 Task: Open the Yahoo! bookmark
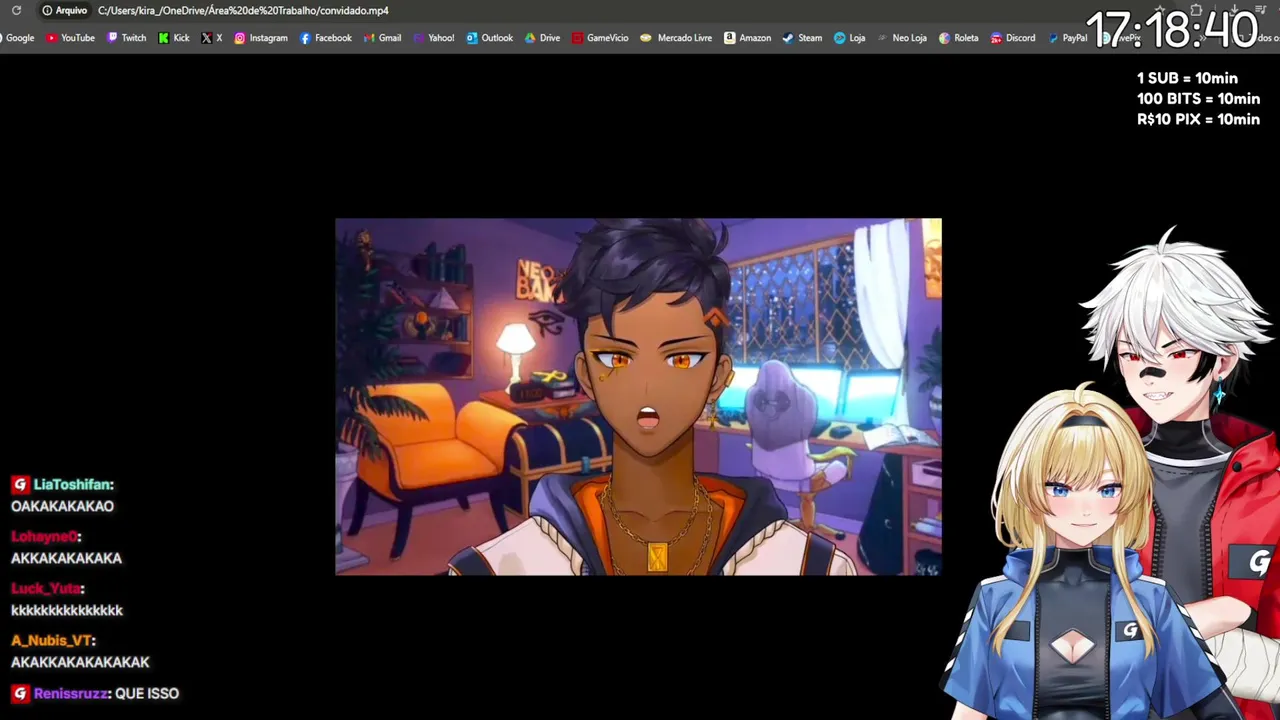[433, 38]
